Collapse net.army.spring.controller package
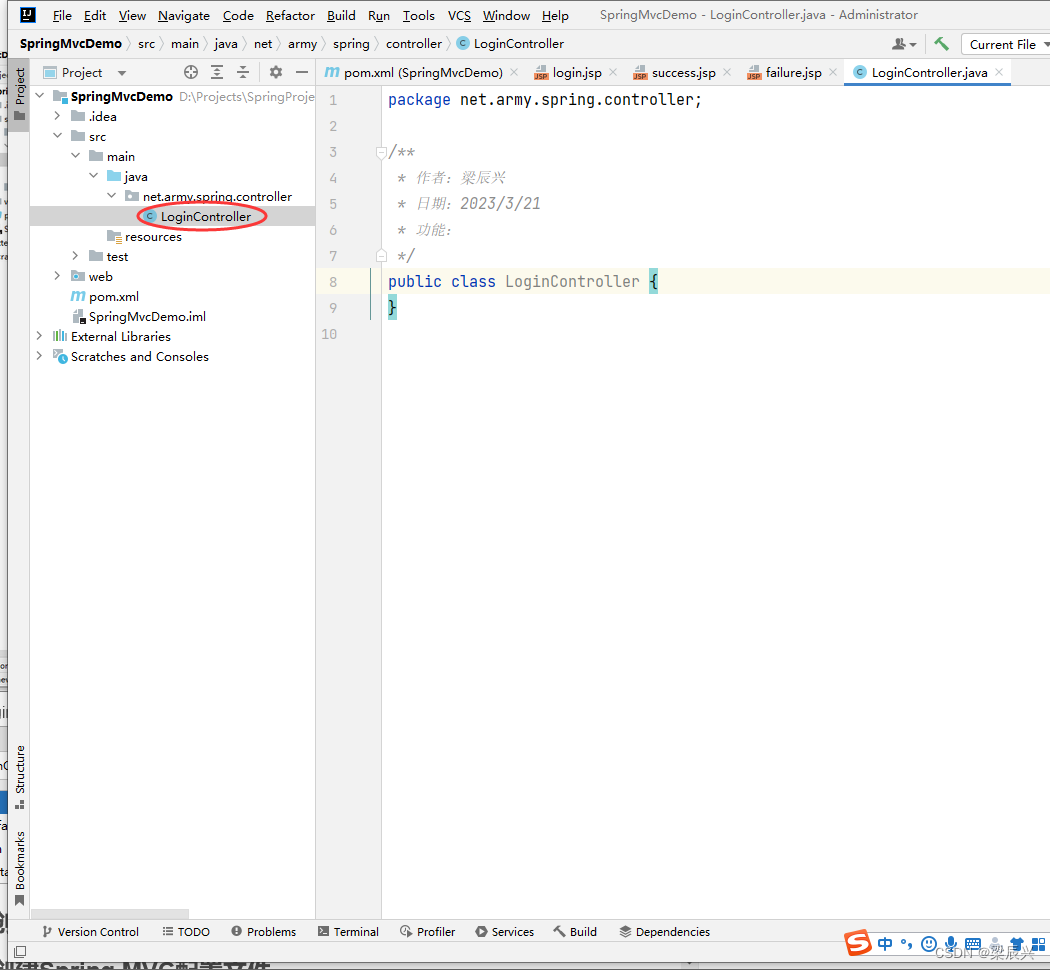 (112, 196)
